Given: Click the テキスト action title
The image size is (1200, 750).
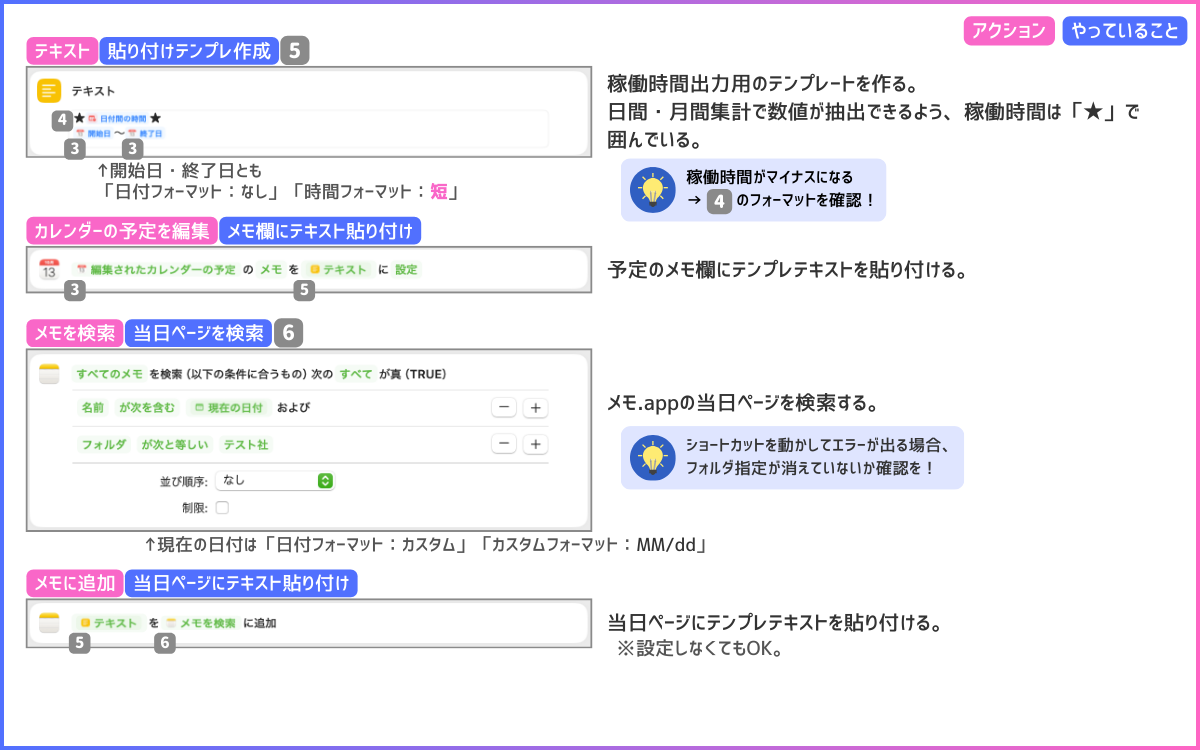Looking at the screenshot, I should click(93, 91).
